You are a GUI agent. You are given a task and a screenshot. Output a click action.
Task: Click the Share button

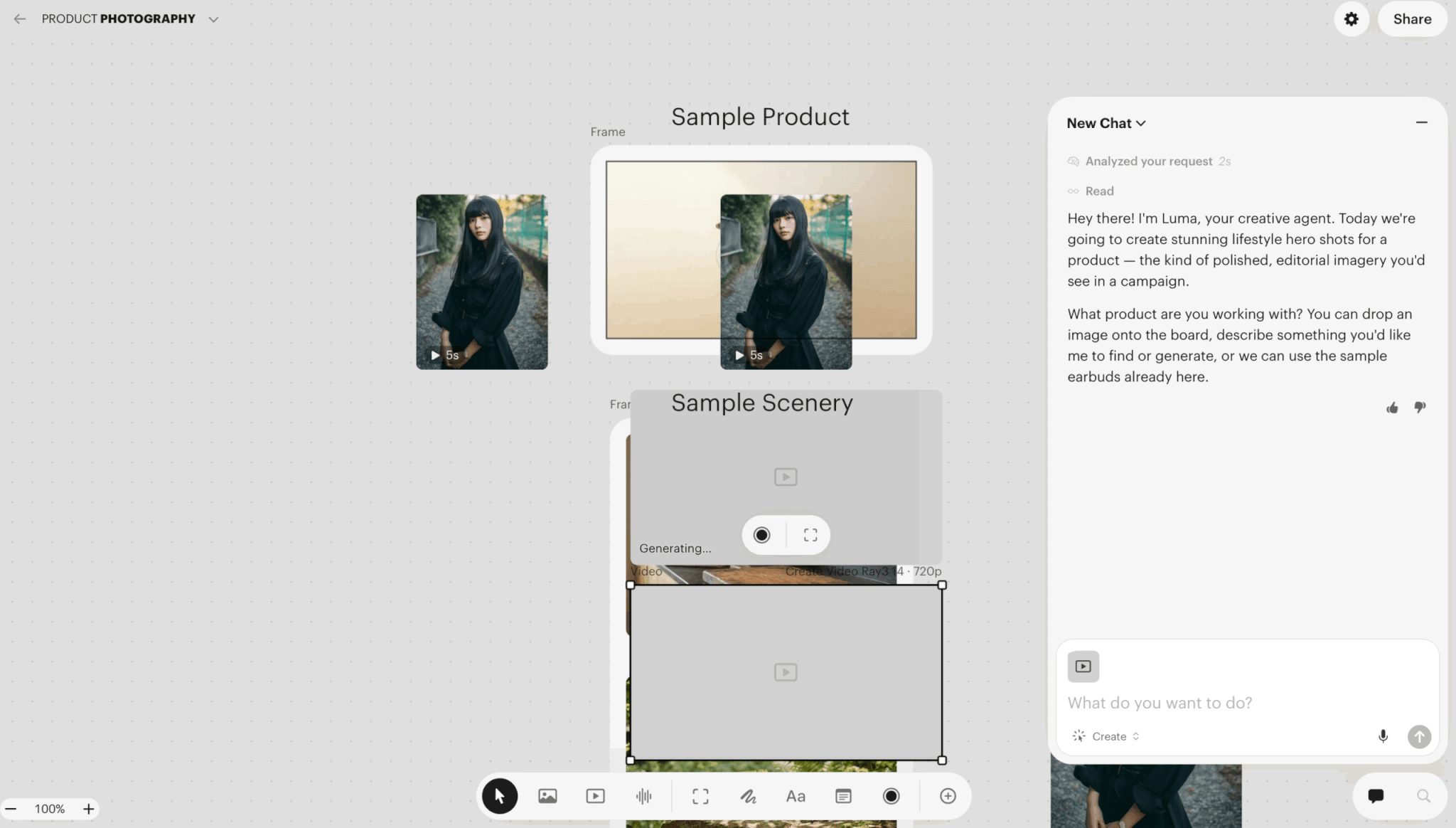[x=1412, y=19]
